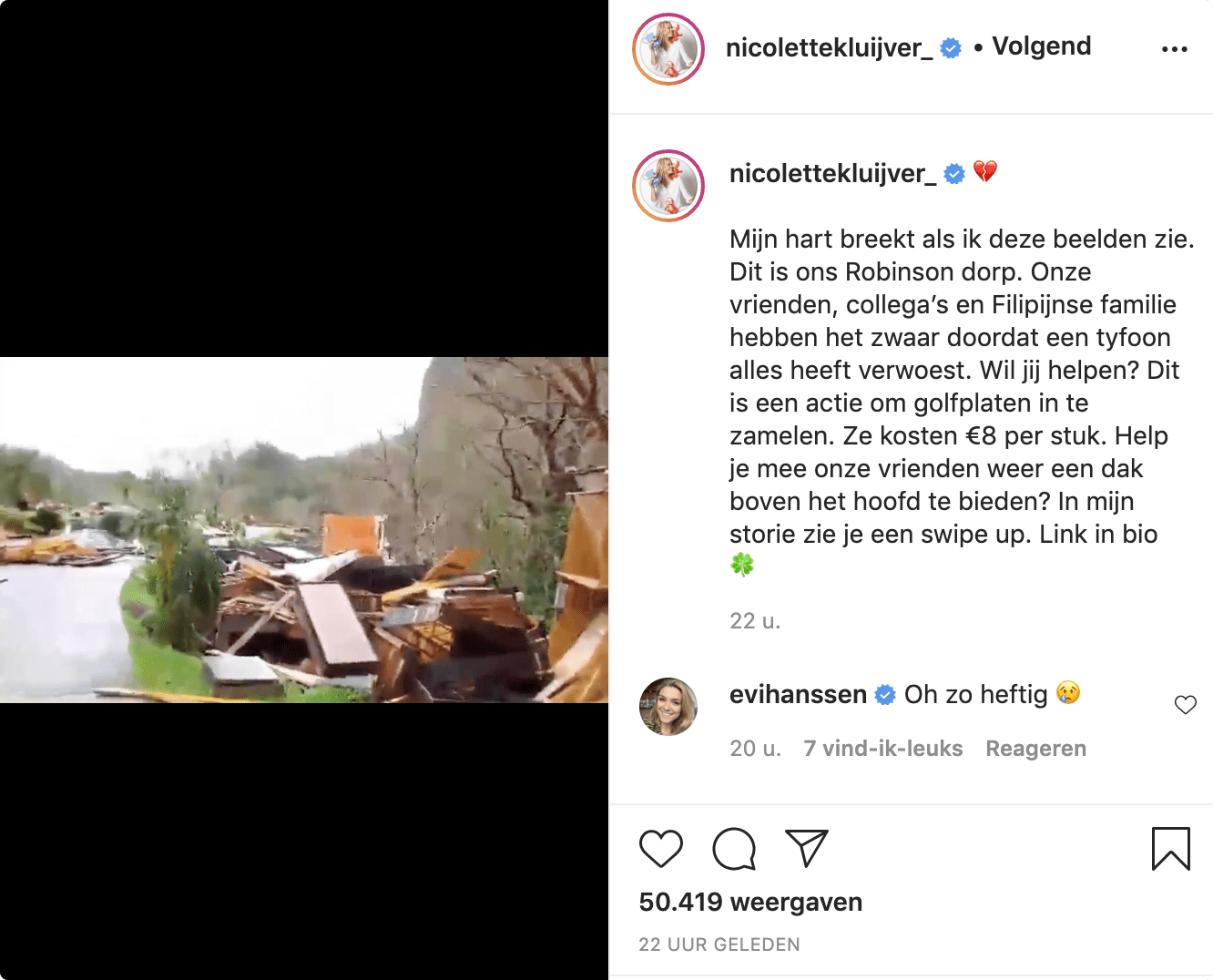Open evihanssen's profile picture
Viewport: 1213px width, 980px height.
click(x=668, y=706)
